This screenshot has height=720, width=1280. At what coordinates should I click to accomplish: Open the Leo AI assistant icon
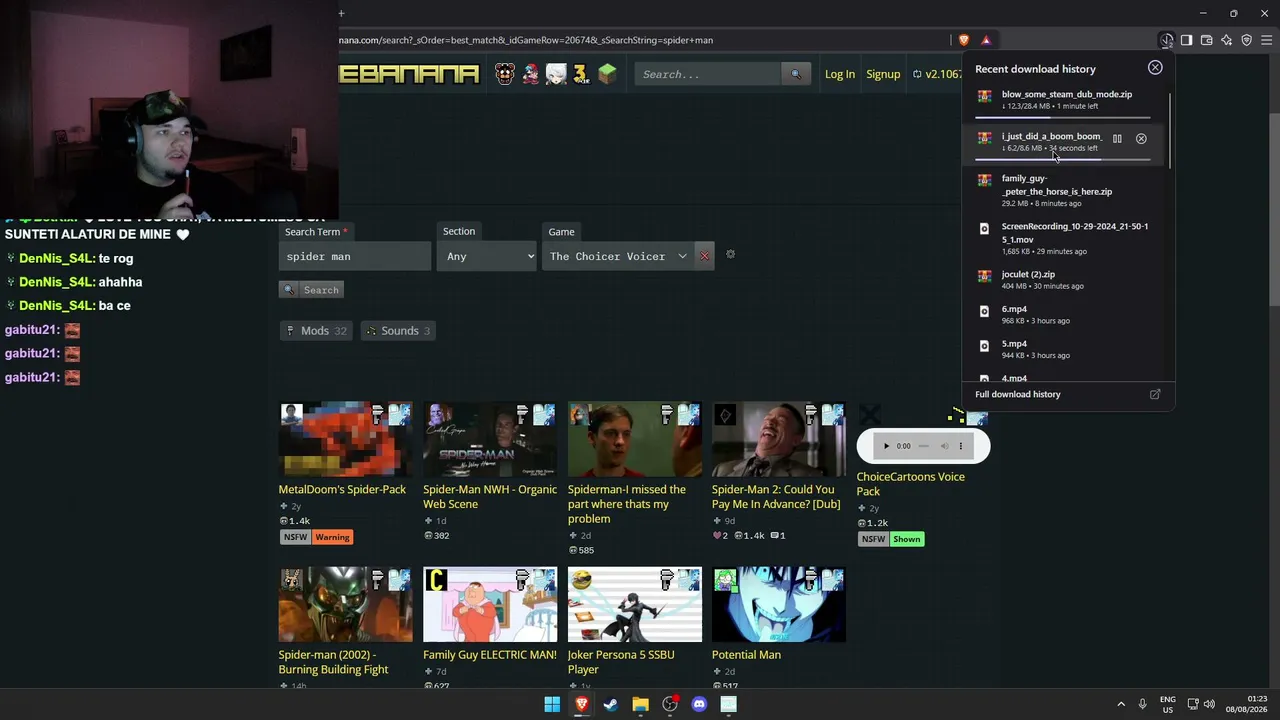(x=1227, y=40)
